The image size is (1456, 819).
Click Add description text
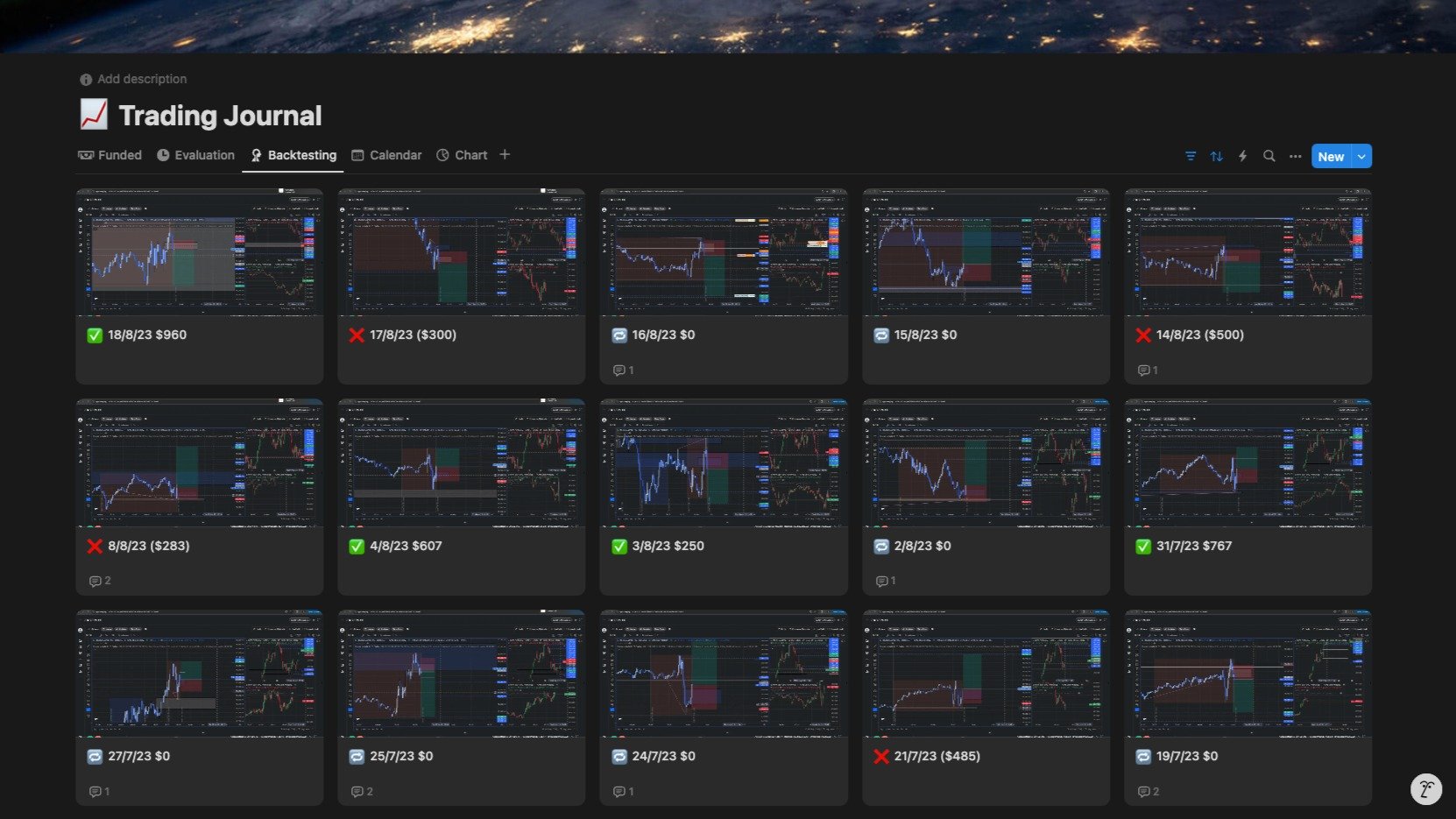click(x=141, y=79)
